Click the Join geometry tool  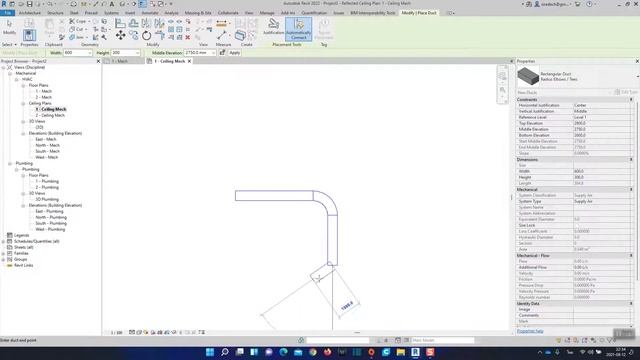(77, 37)
